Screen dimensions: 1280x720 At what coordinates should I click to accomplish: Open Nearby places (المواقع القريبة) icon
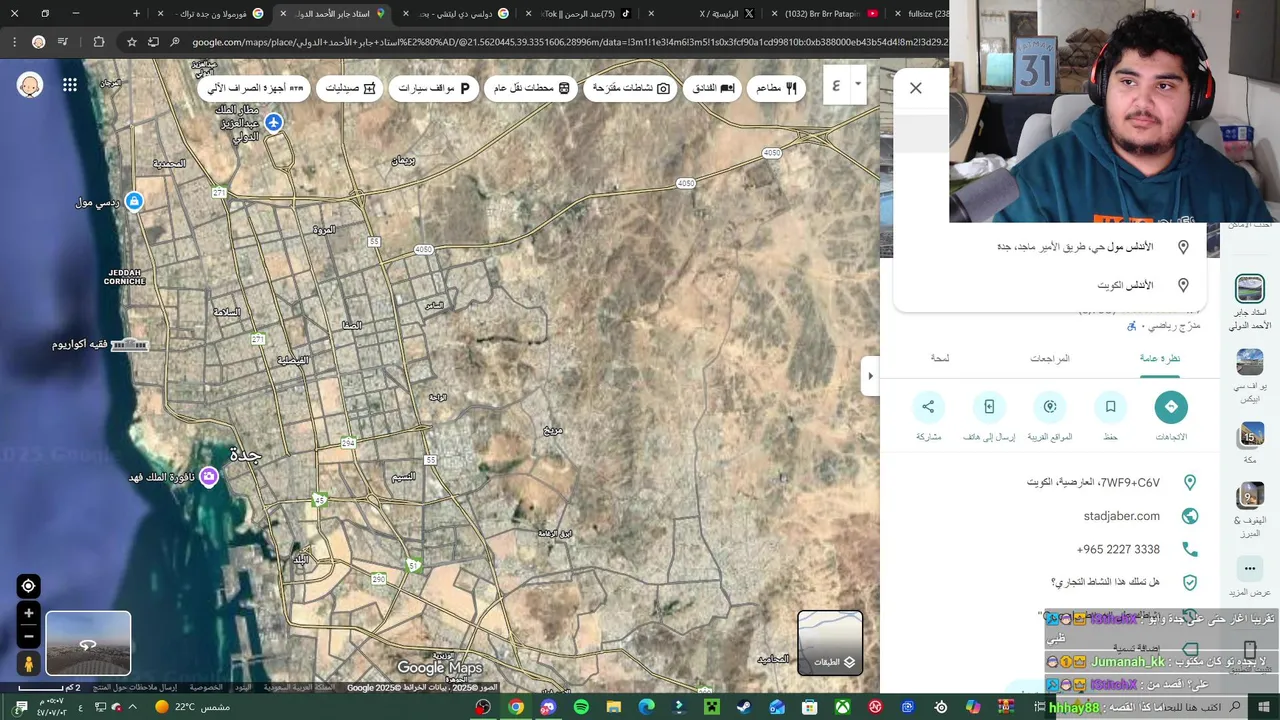(1050, 407)
